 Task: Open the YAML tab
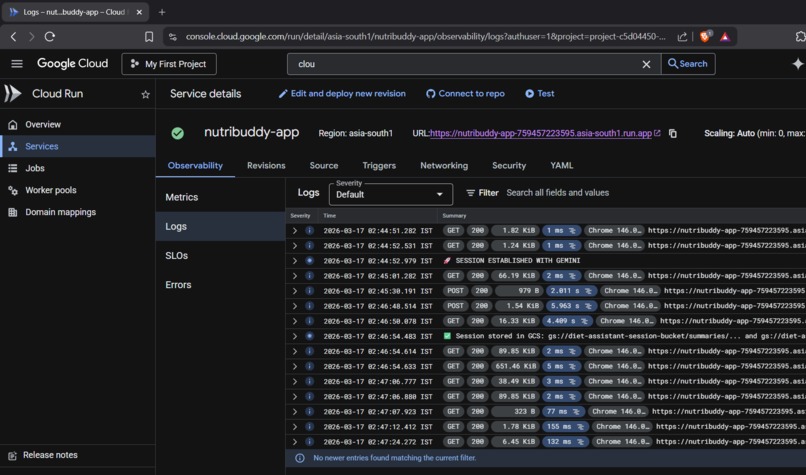pos(562,166)
